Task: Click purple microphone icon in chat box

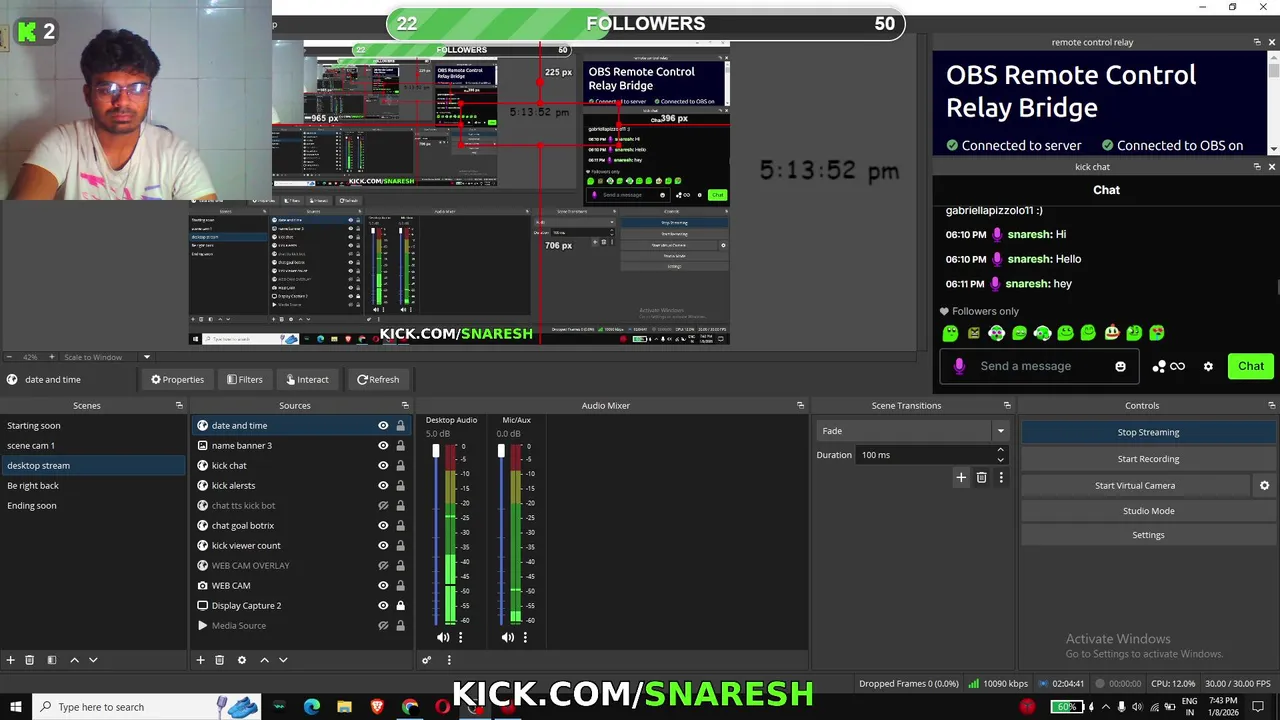Action: pos(959,366)
